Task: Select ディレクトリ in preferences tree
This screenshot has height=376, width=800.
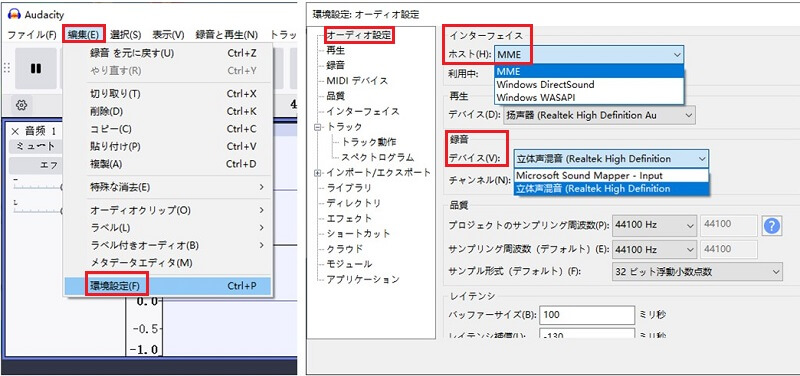Action: point(353,203)
